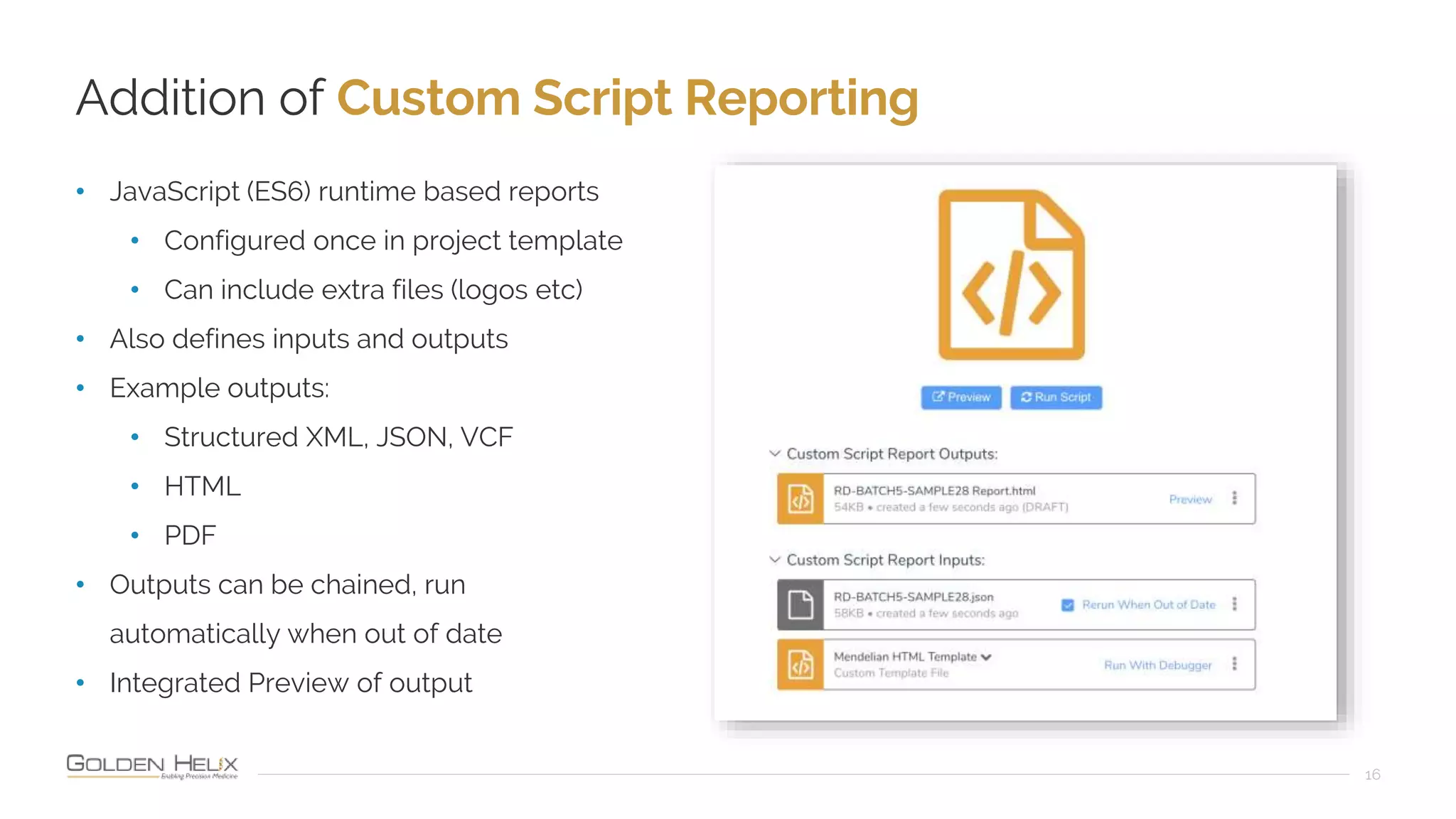Viewport: 1456px width, 819px height.
Task: Click the bullet 'Structured XML, JSON, VCF'
Action: tap(338, 437)
